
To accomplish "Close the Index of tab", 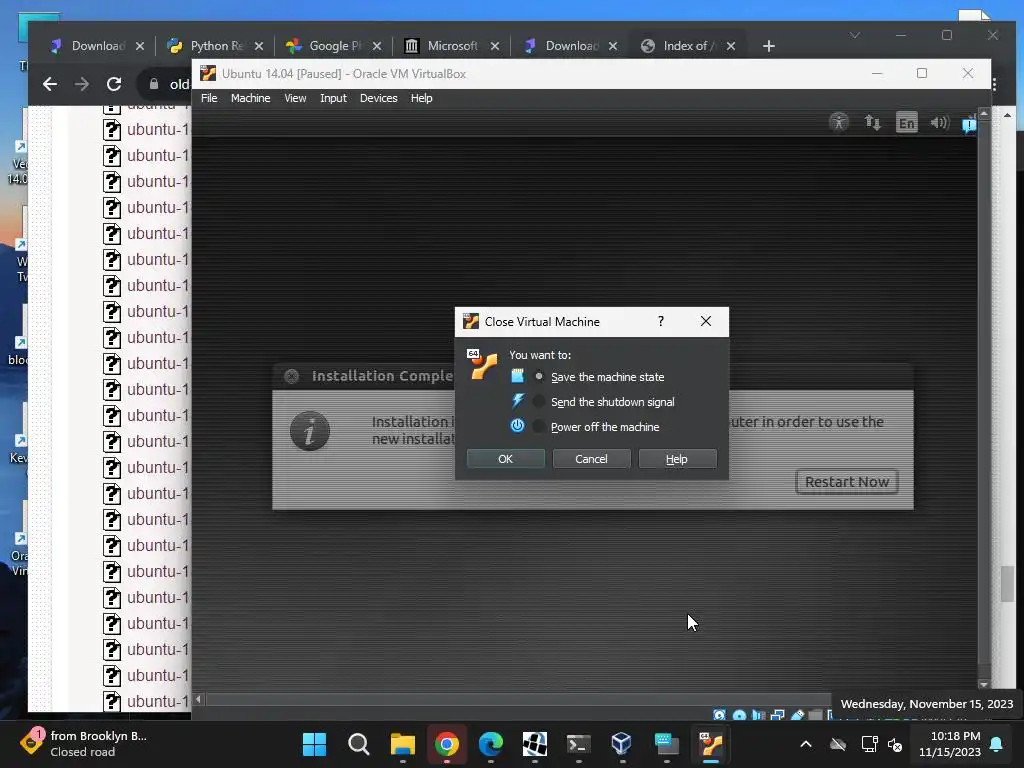I will [731, 46].
